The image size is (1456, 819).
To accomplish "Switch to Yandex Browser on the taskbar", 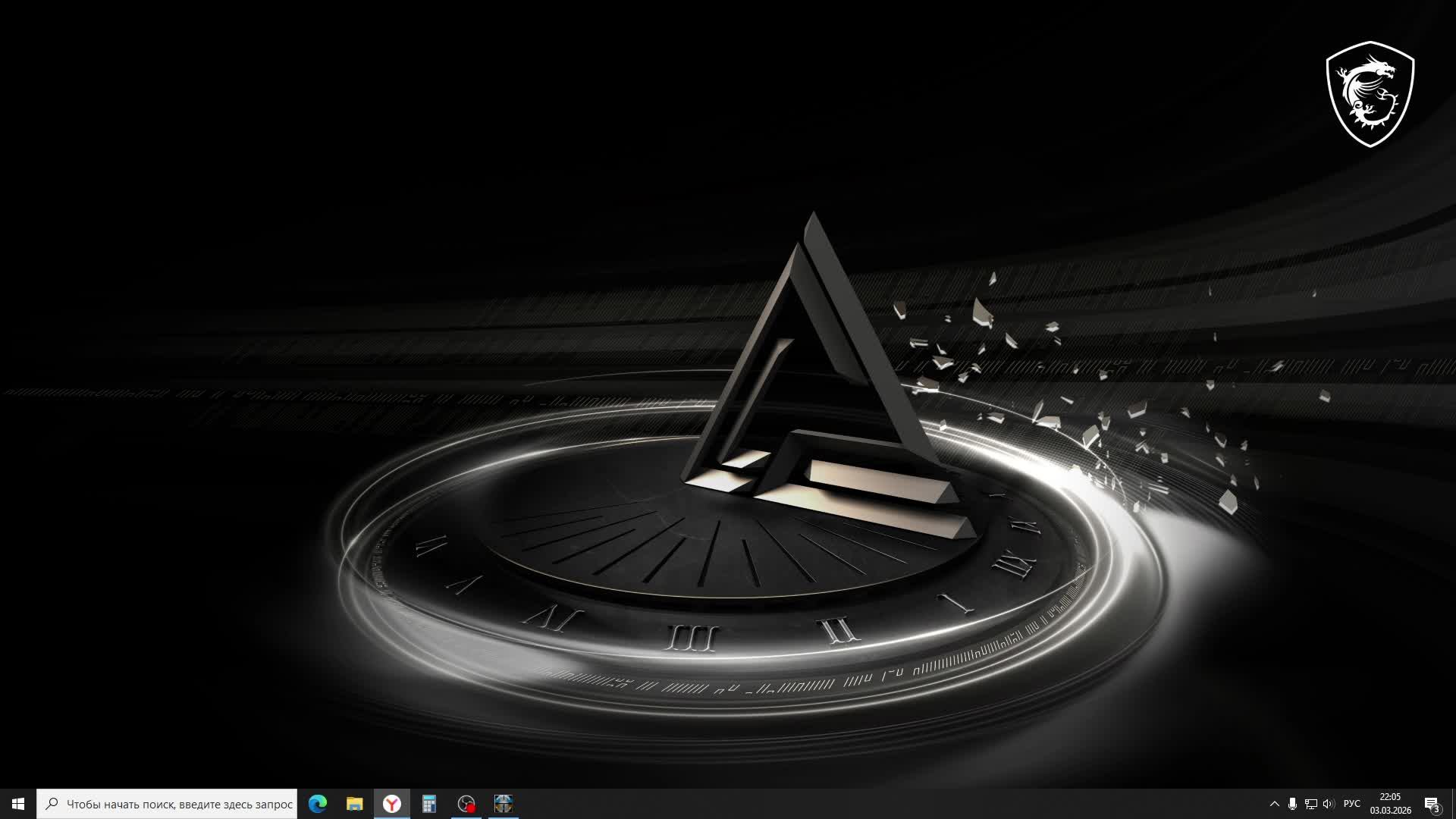I will pos(391,804).
